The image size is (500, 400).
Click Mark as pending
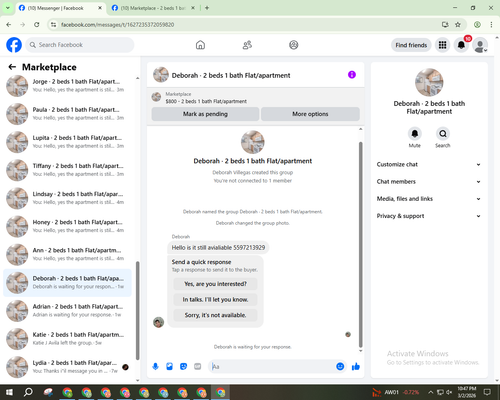pyautogui.click(x=205, y=114)
